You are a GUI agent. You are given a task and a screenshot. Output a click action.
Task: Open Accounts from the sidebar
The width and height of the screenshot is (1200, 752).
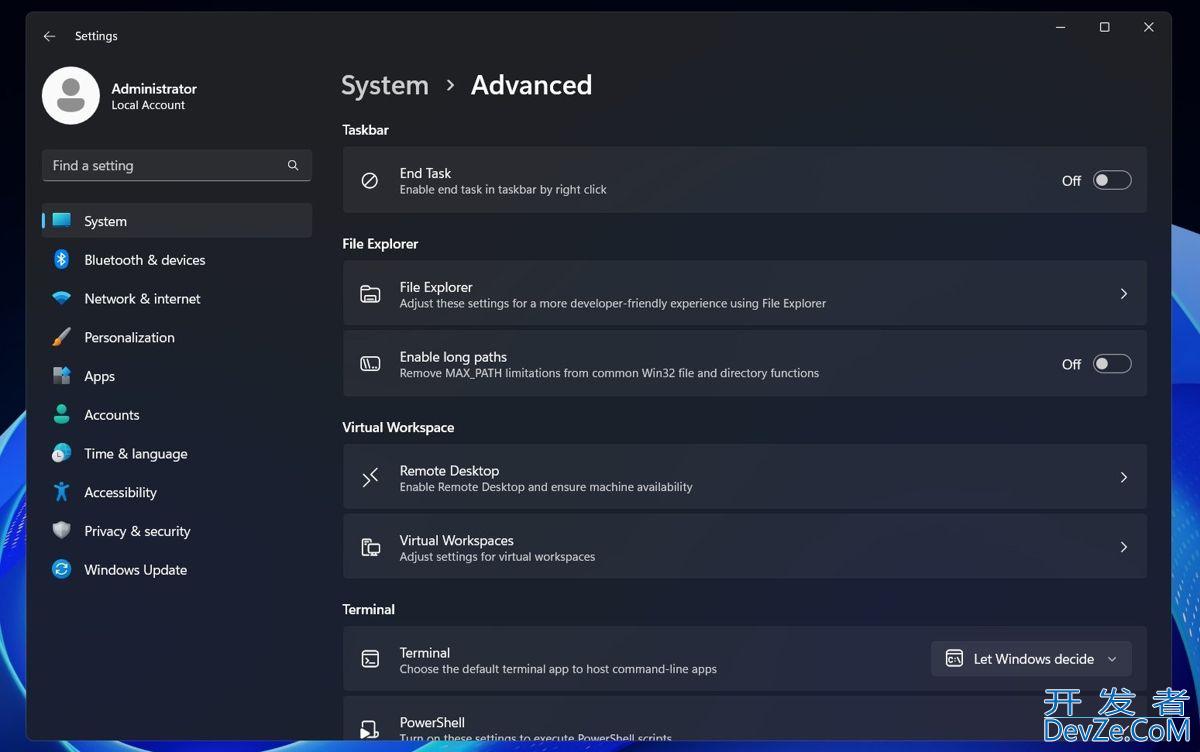(x=111, y=415)
